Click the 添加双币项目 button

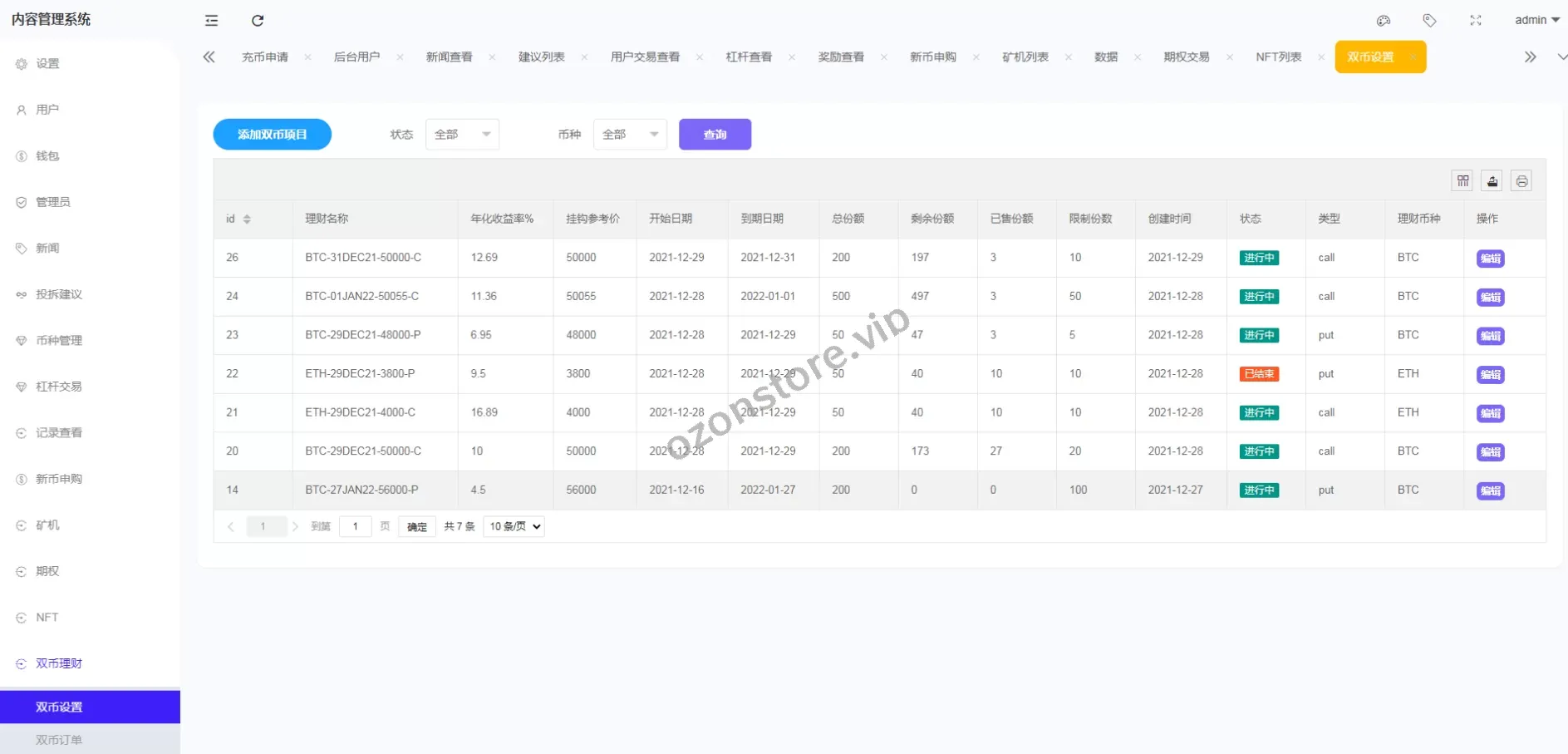273,135
